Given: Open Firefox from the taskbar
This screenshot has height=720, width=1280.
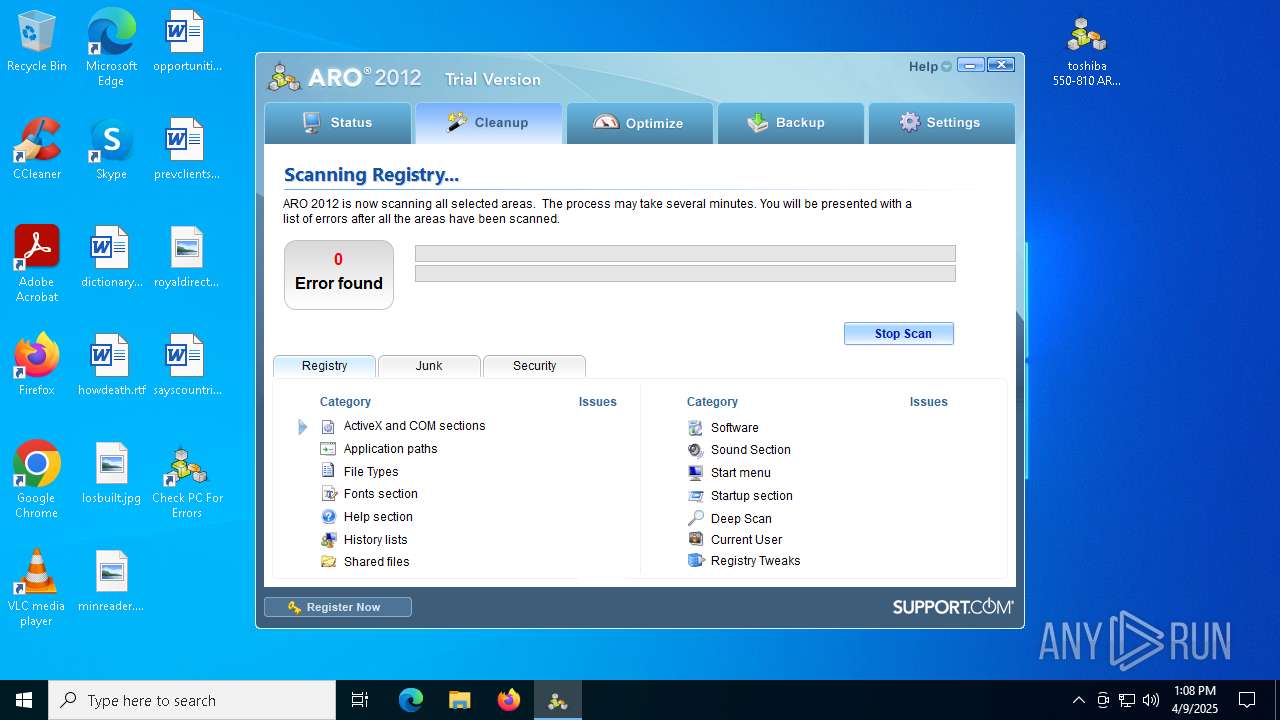Looking at the screenshot, I should coord(509,700).
